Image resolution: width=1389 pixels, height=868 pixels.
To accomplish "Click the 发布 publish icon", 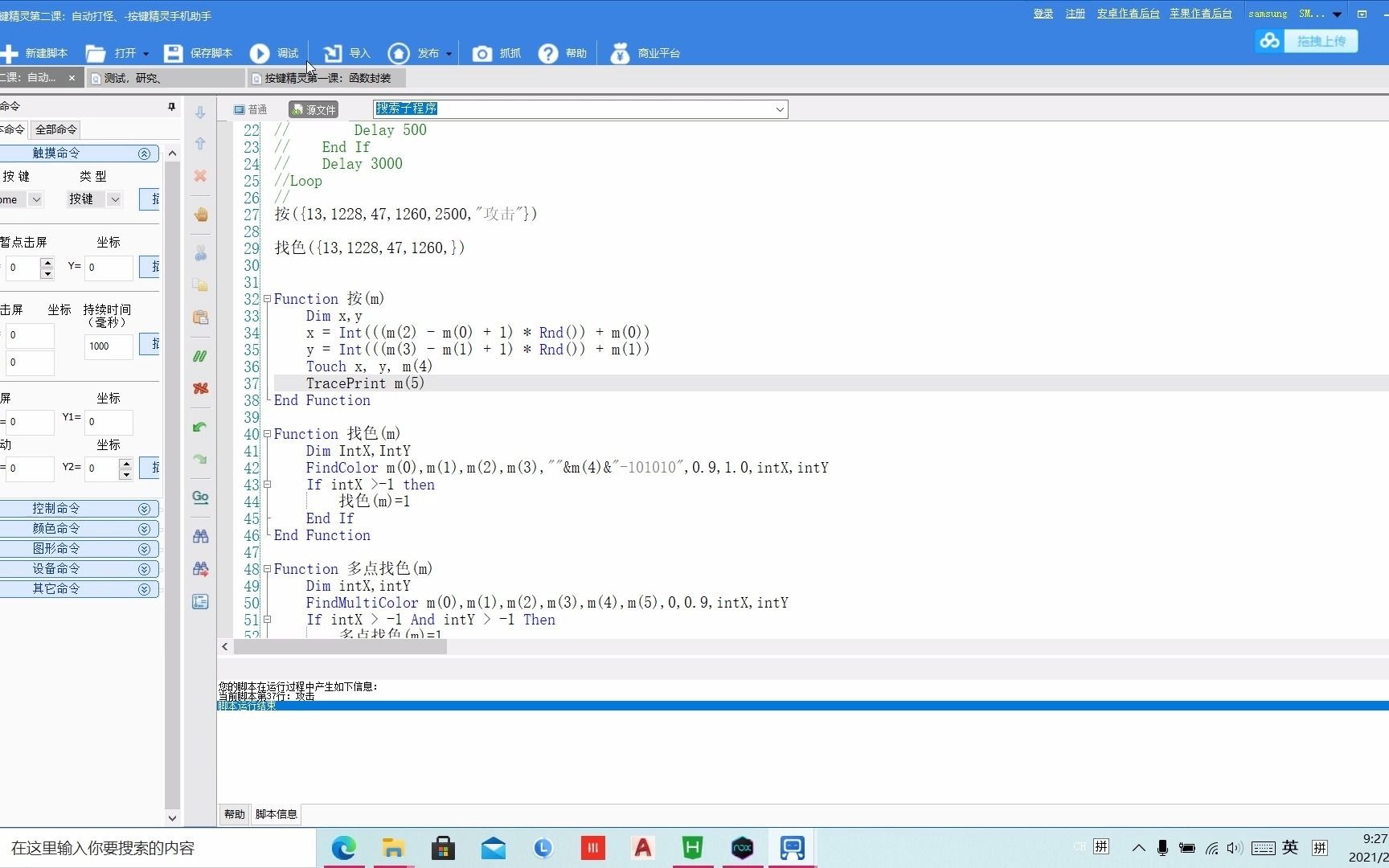I will click(x=398, y=53).
